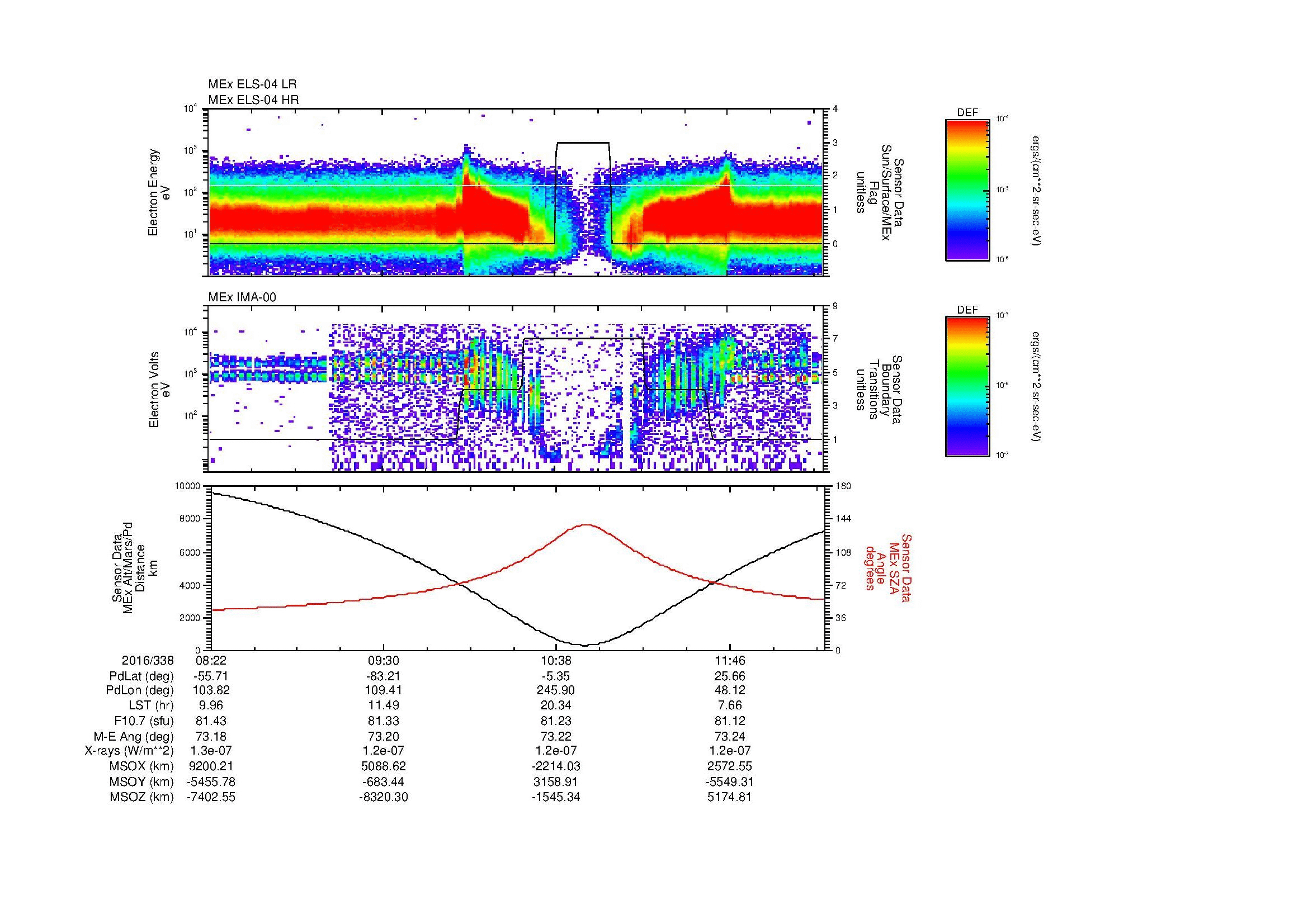Click the 'MEx IMA-00' panel title
Viewport: 1308px width, 924px height.
click(x=242, y=297)
